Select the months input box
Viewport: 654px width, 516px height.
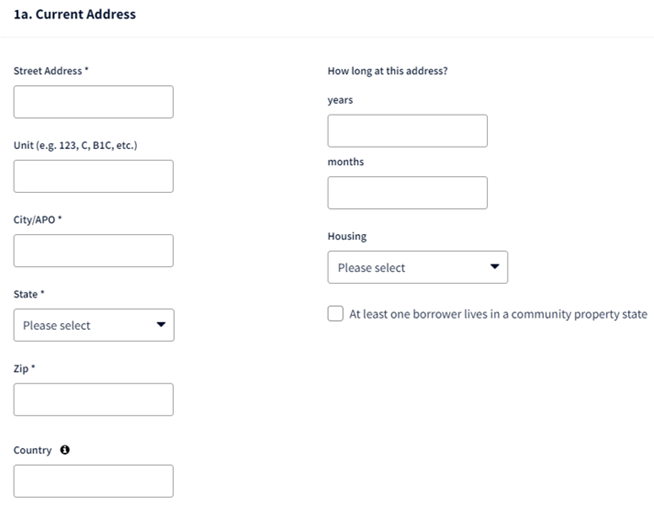coord(407,192)
